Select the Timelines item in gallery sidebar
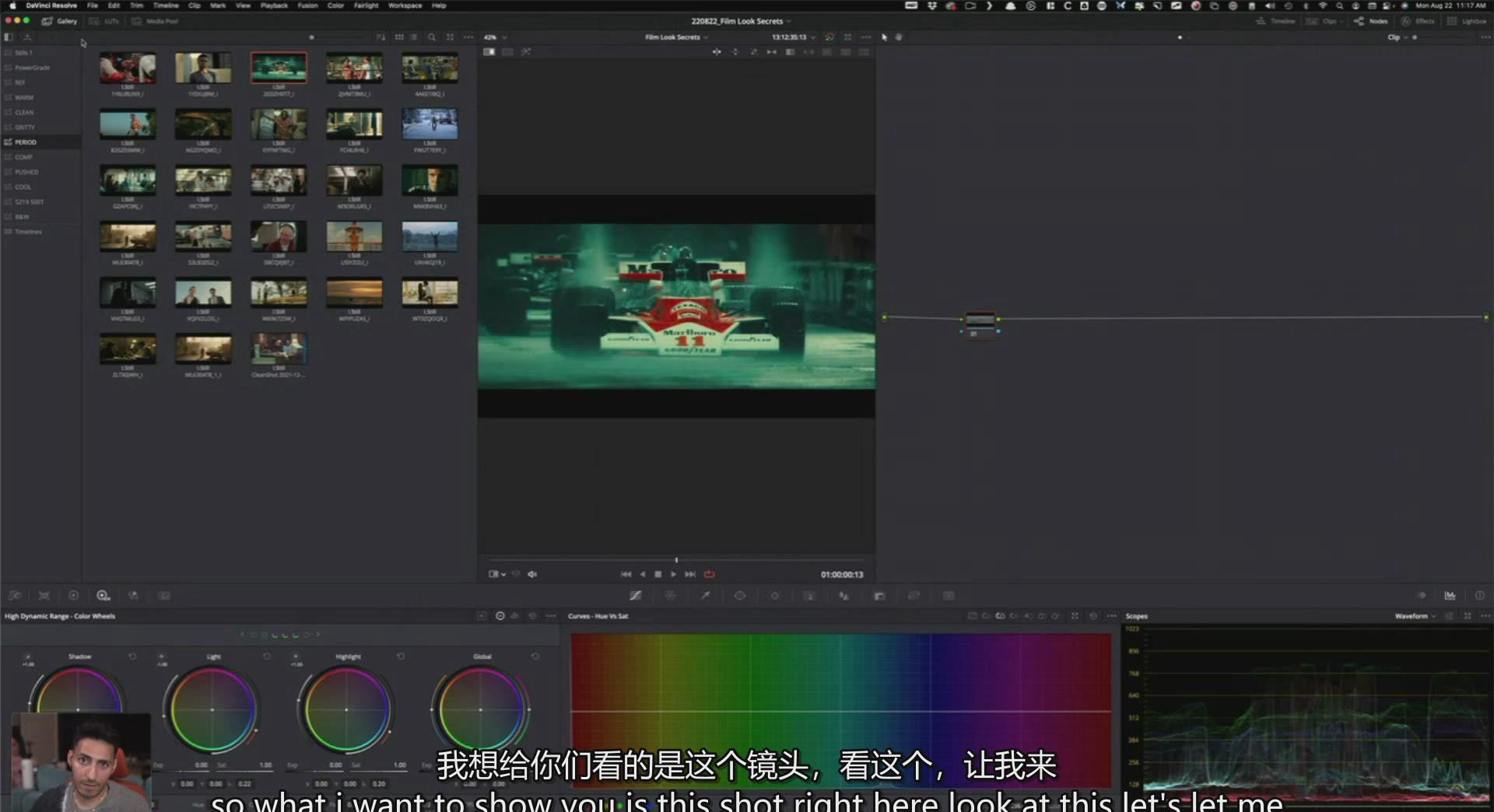 40,232
